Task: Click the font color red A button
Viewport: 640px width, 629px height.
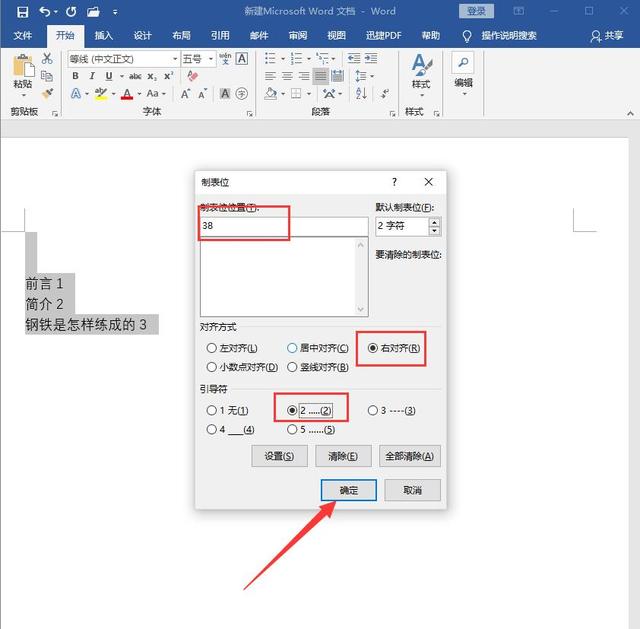Action: point(126,94)
